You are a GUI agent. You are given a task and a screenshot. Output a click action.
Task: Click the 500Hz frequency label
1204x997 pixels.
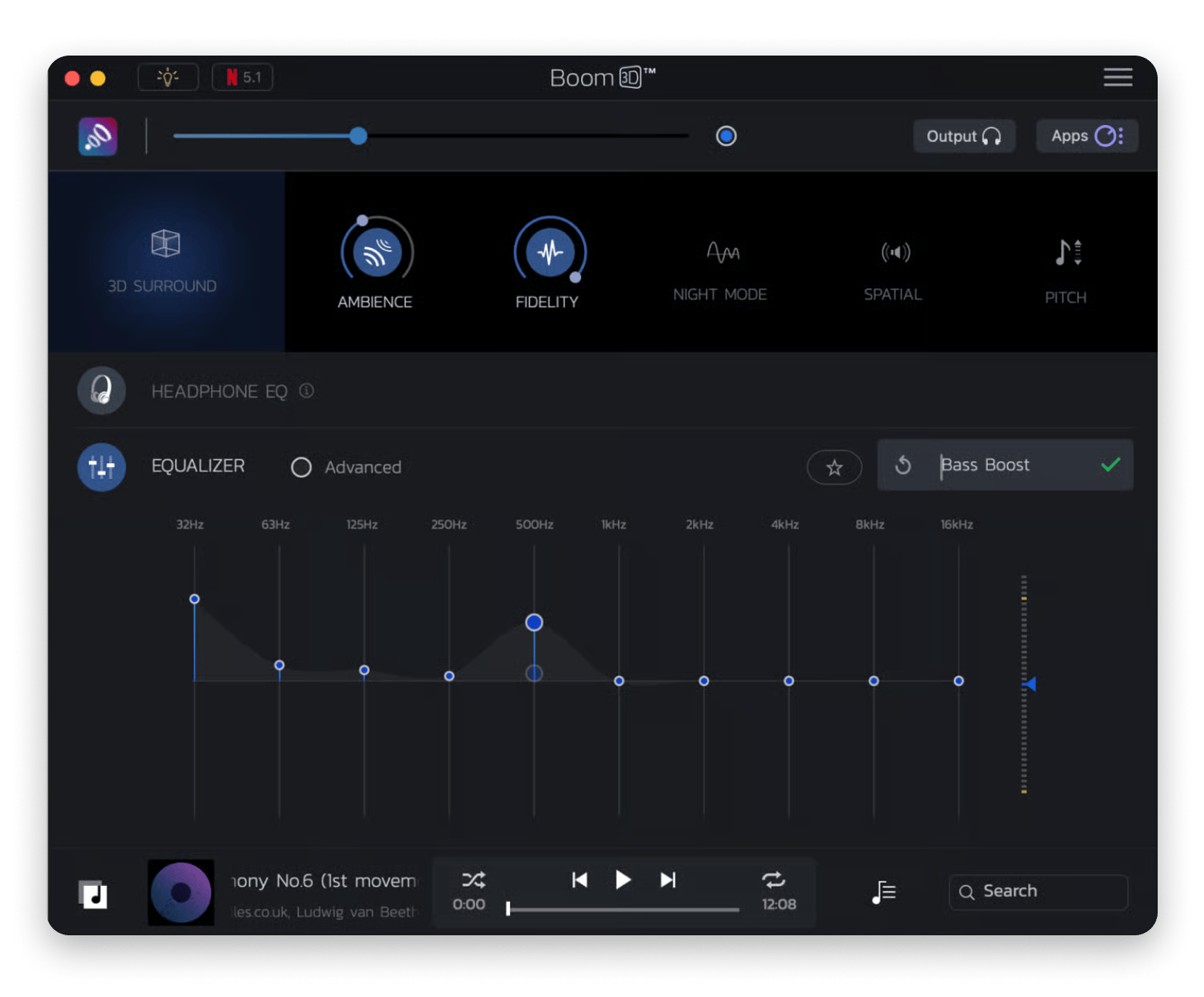pyautogui.click(x=534, y=525)
